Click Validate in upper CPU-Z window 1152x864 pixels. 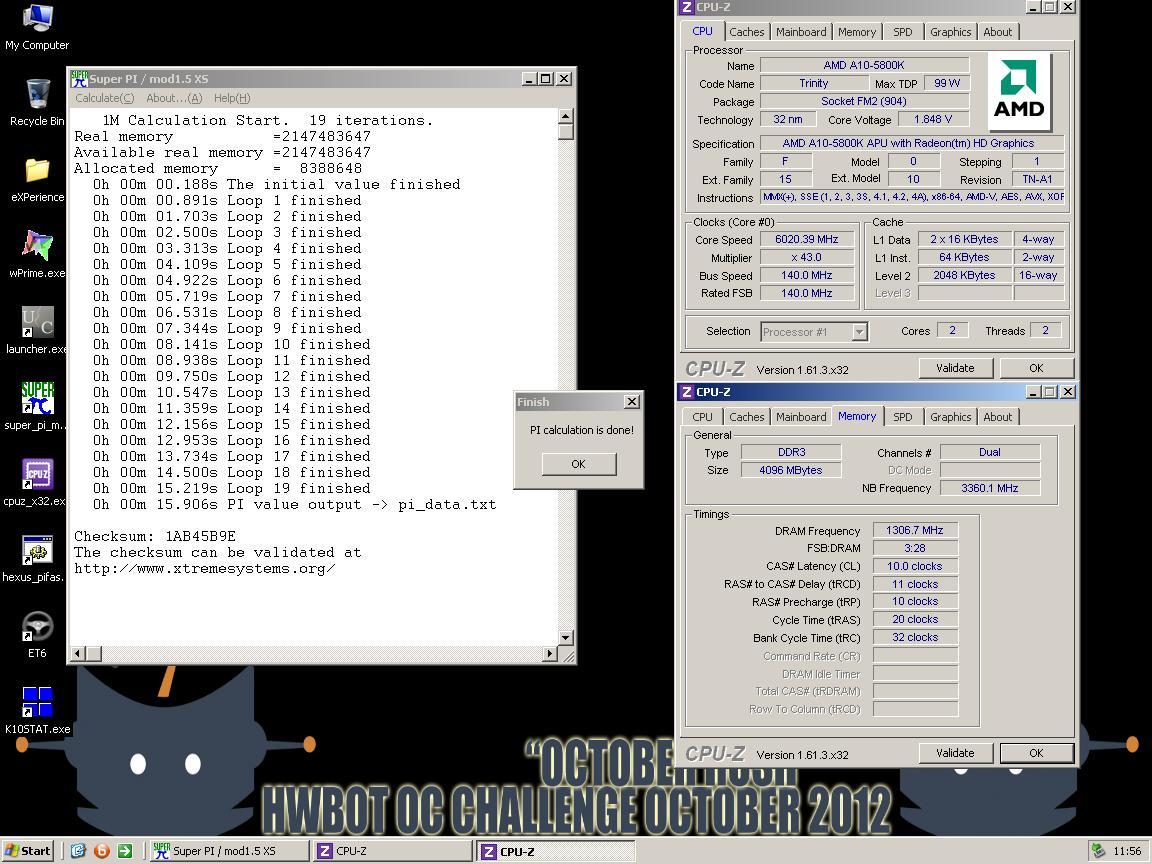tap(955, 368)
